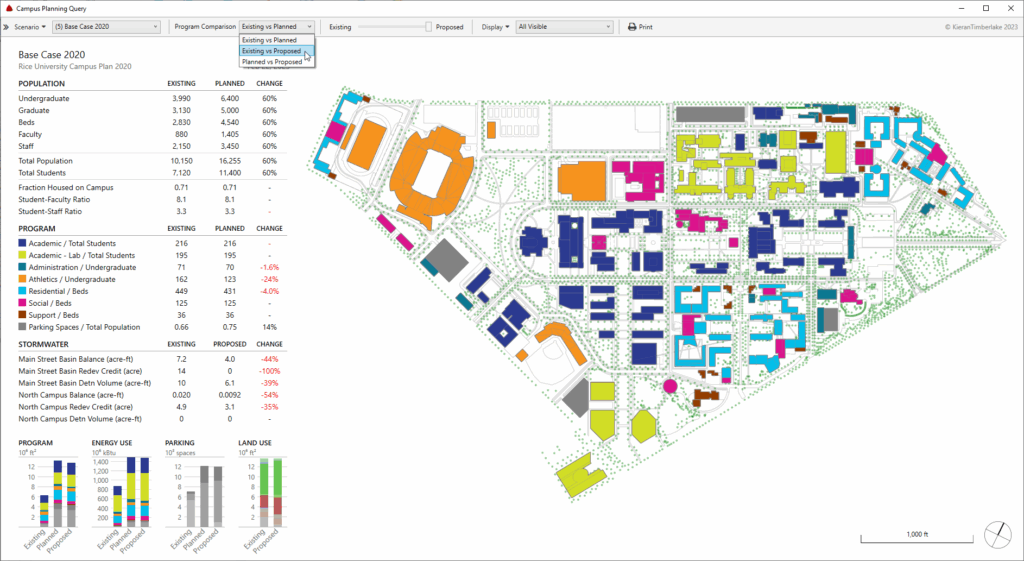Click the Social magenta legend swatch
This screenshot has width=1024, height=561.
[x=23, y=303]
